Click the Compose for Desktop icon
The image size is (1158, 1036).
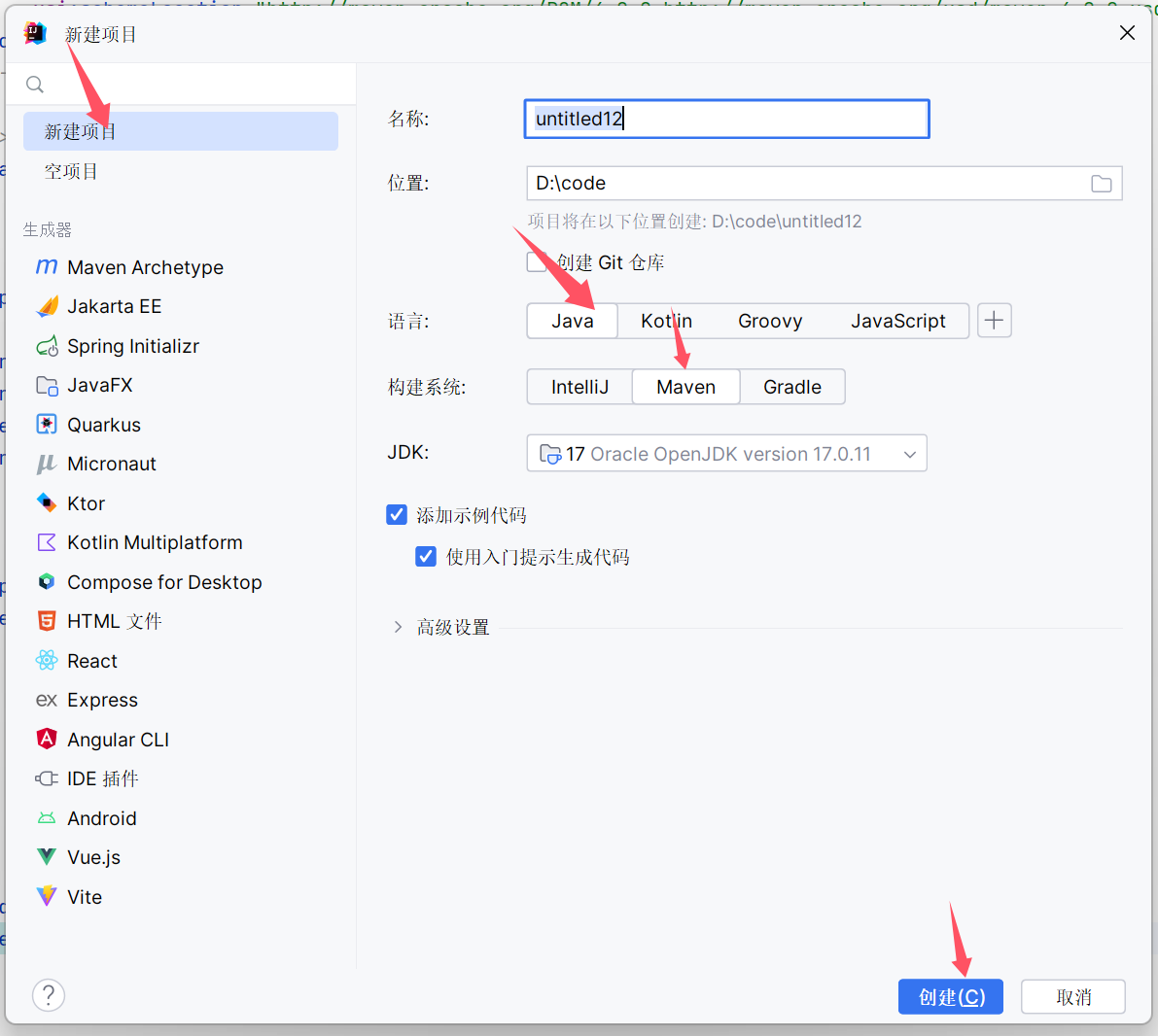[47, 582]
